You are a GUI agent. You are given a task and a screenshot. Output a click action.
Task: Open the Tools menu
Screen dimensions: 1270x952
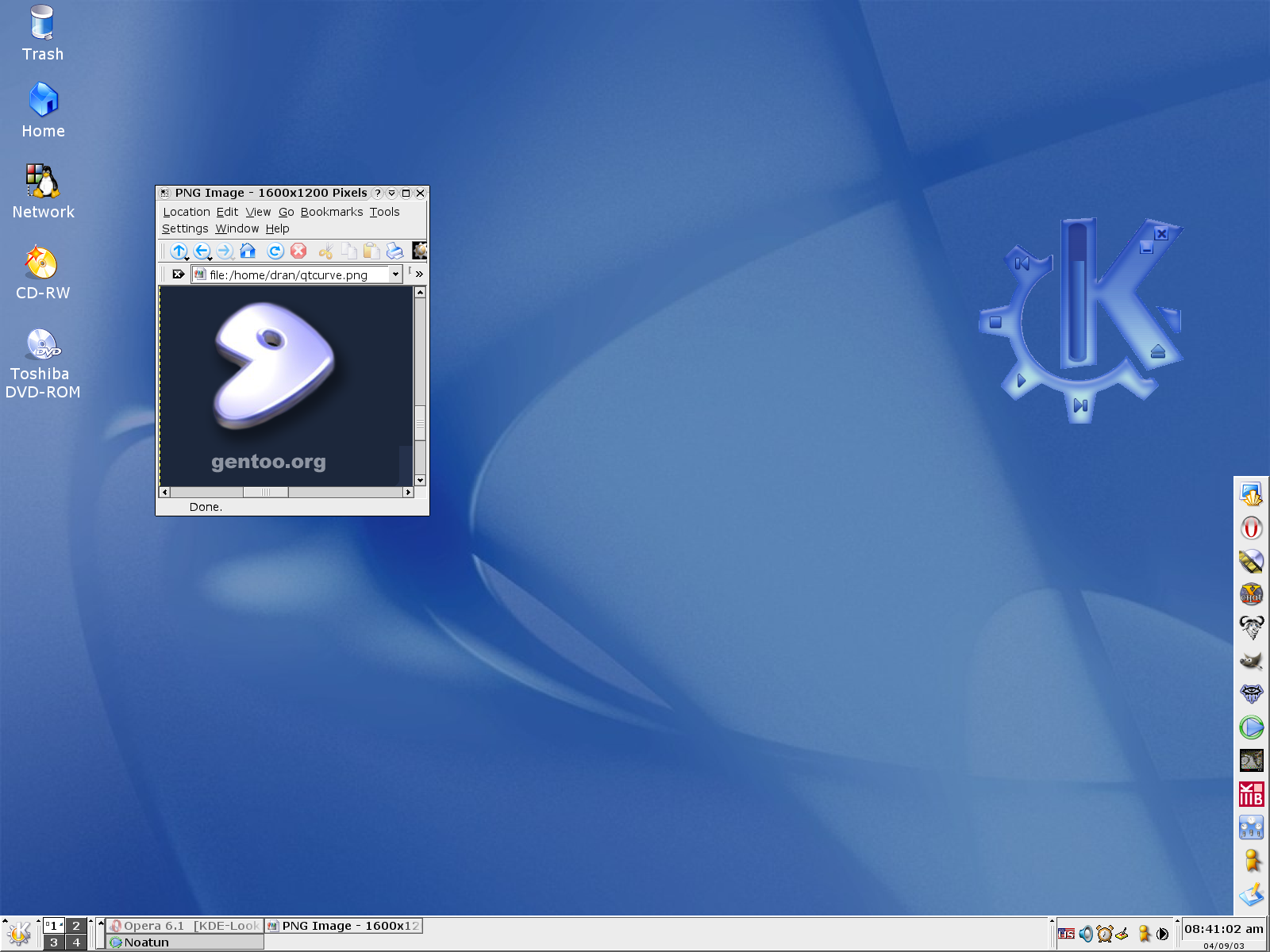click(384, 212)
